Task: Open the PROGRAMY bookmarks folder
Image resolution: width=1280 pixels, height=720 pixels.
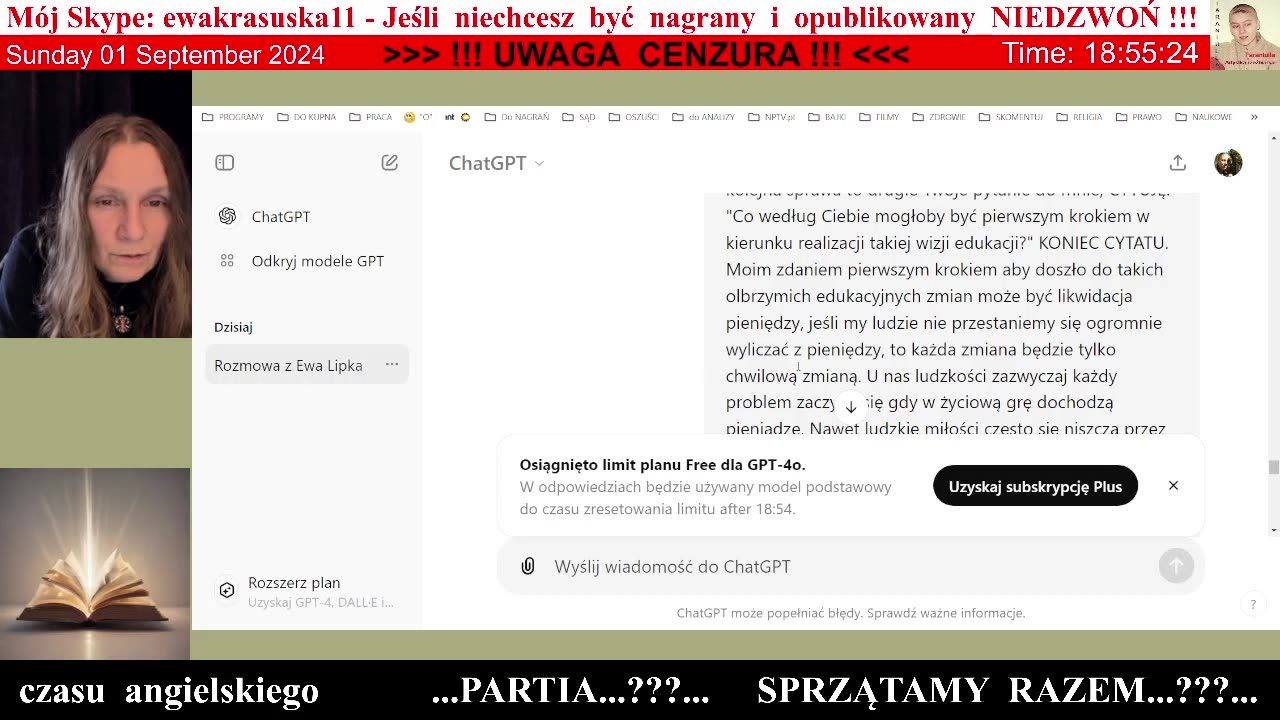Action: coord(233,117)
